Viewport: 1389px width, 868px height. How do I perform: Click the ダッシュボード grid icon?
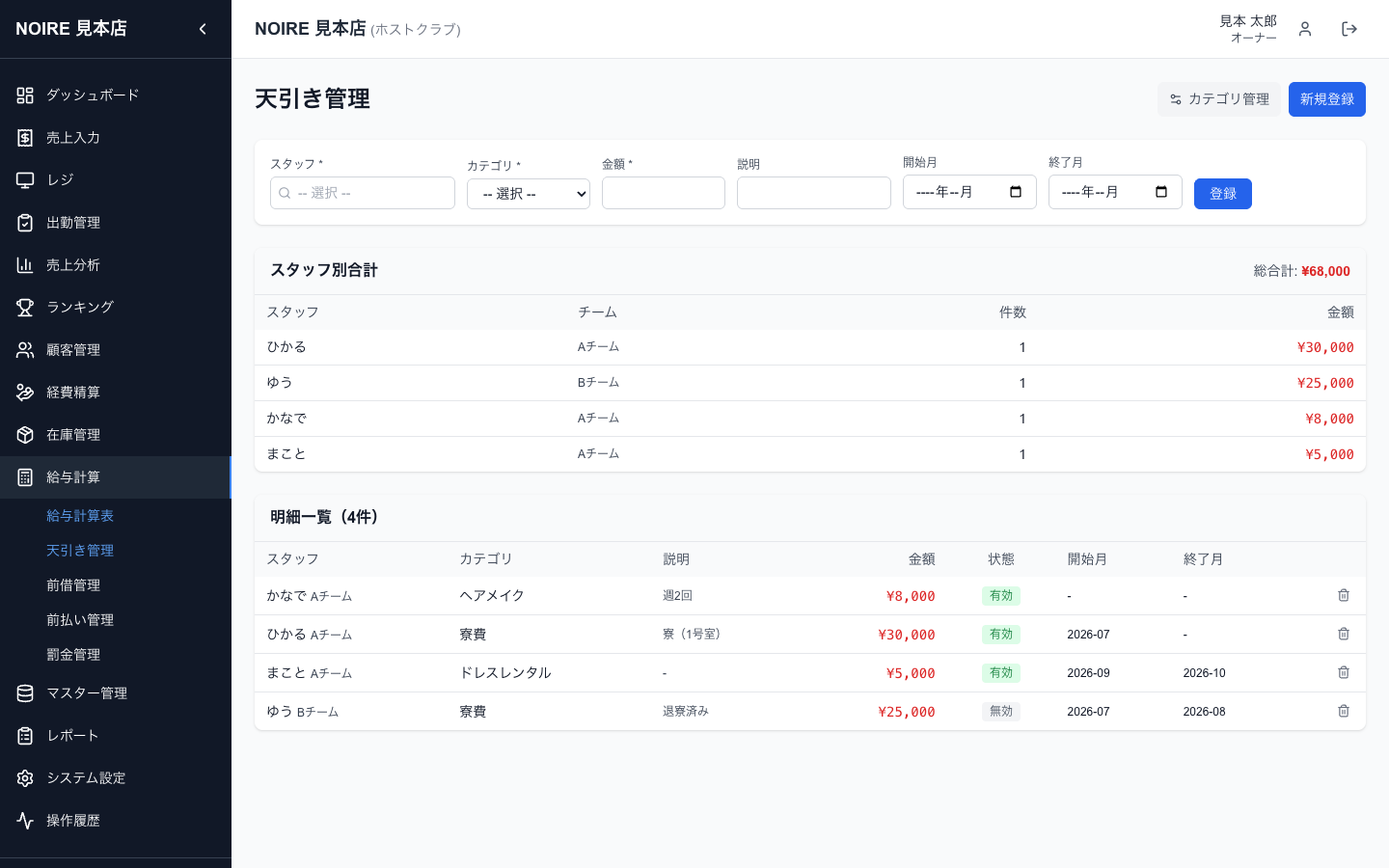(x=25, y=95)
